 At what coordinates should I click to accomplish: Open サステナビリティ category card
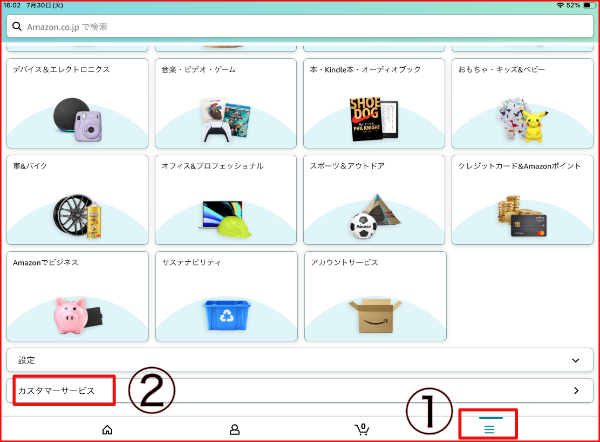point(226,296)
